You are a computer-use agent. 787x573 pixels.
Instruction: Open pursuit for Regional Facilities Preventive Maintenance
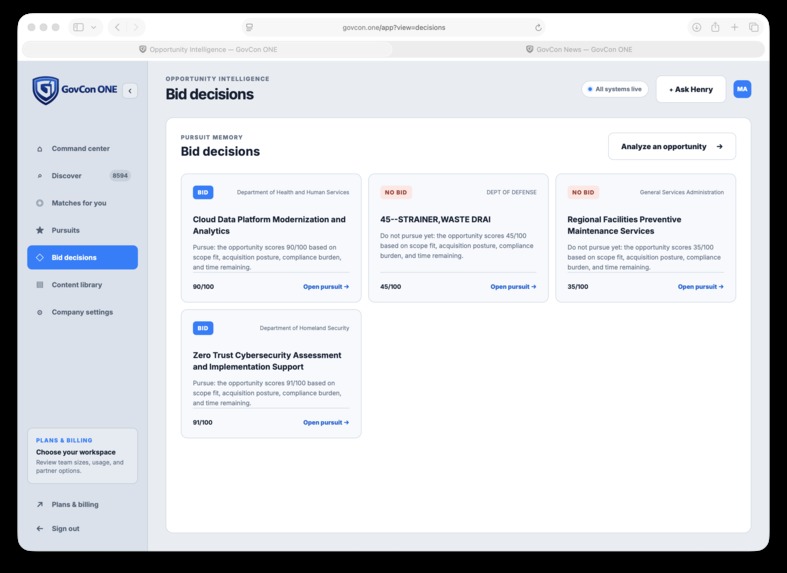click(701, 286)
